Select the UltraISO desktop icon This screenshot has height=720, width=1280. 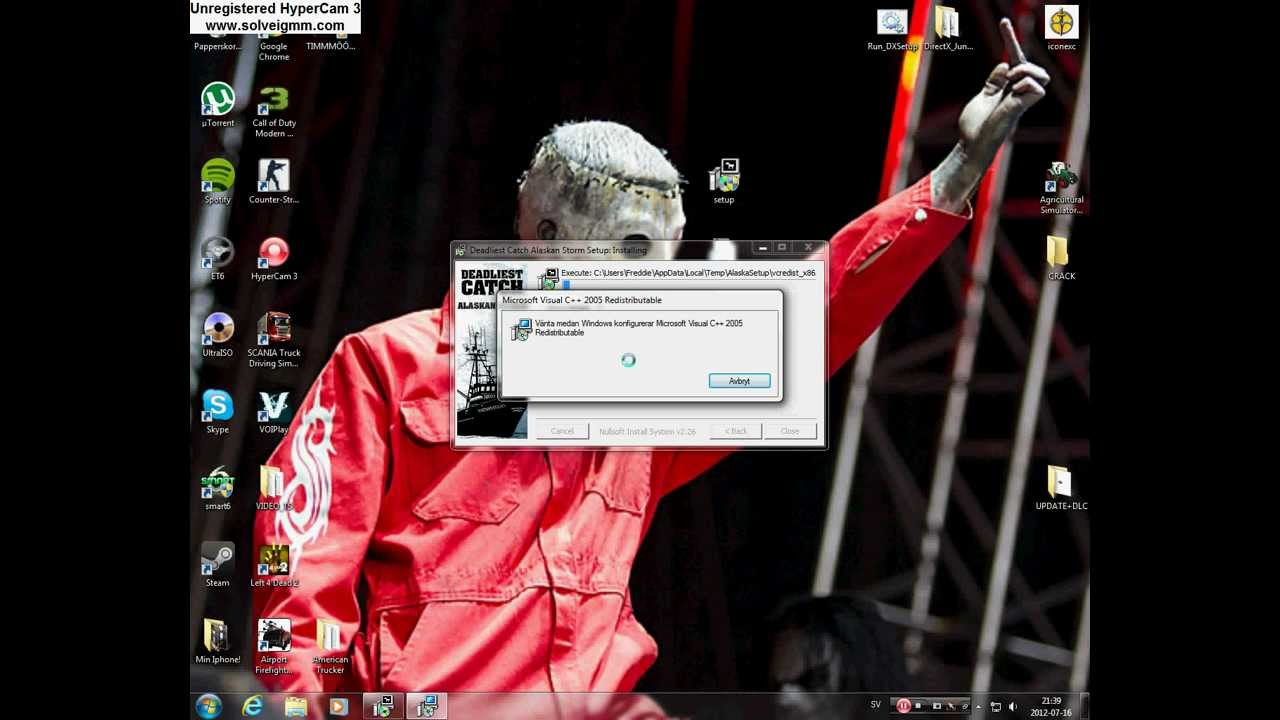click(x=218, y=336)
